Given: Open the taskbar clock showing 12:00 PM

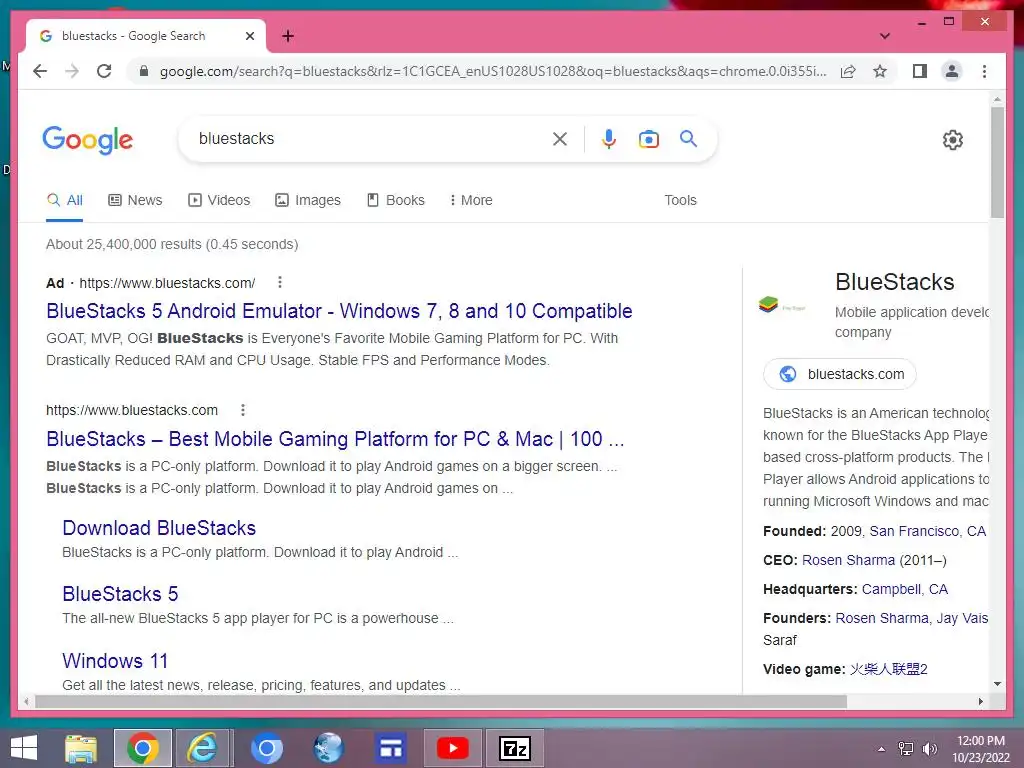Looking at the screenshot, I should coord(980,749).
